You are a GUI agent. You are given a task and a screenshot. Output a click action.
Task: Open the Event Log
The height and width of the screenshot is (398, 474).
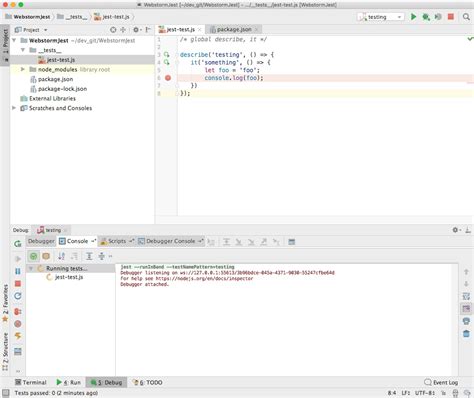pyautogui.click(x=441, y=382)
